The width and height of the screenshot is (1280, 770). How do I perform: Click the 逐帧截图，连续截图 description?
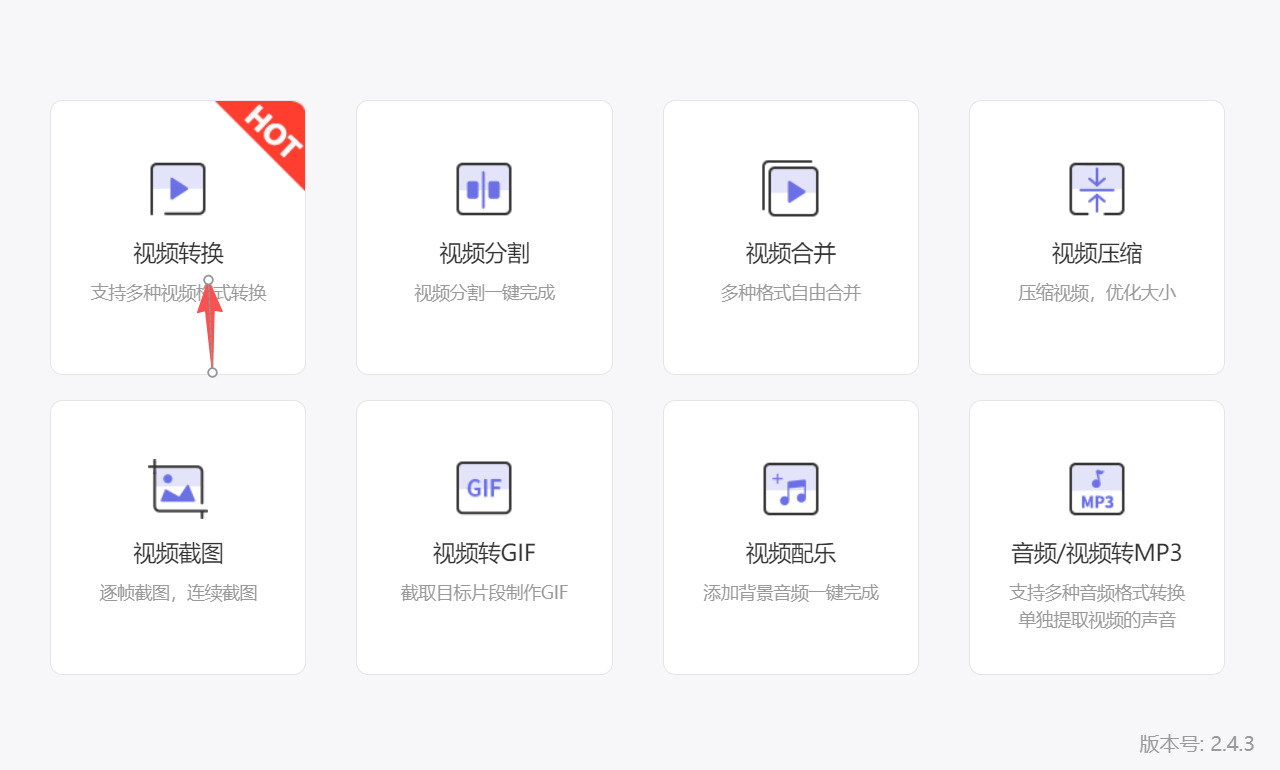click(178, 593)
